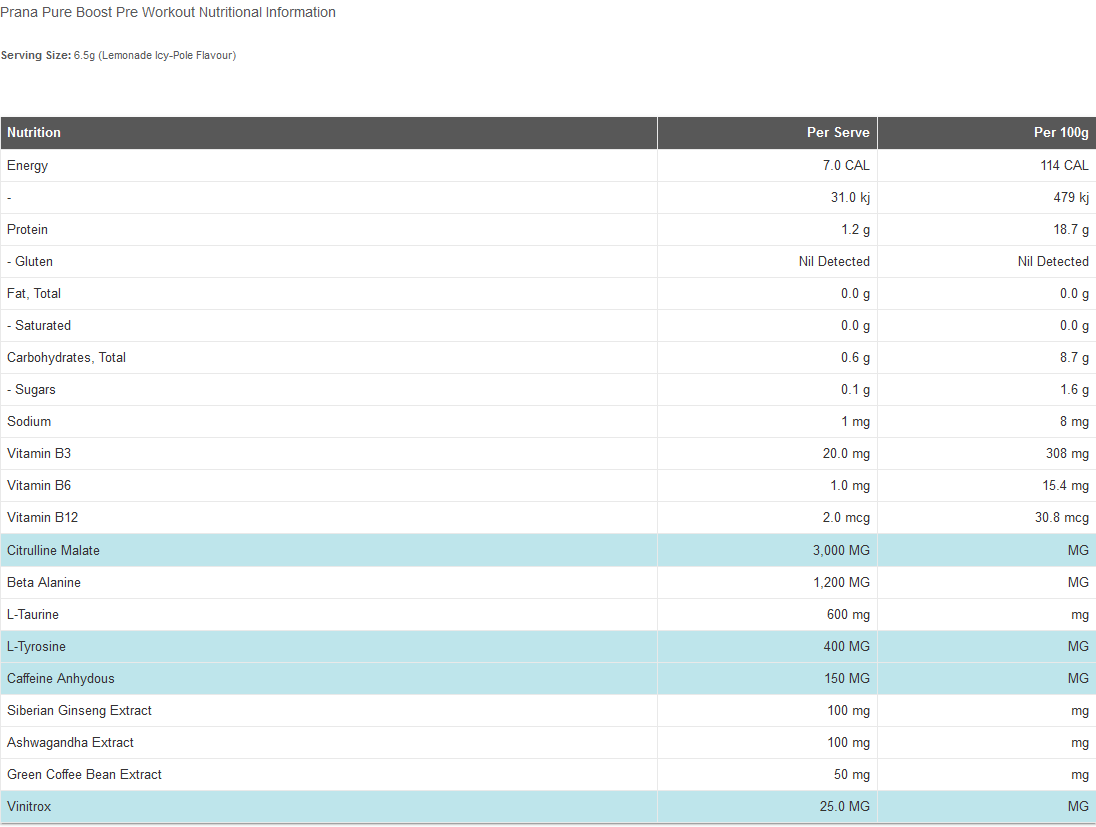Click the '2.0 mcg' value
This screenshot has height=827, width=1096.
[x=846, y=518]
